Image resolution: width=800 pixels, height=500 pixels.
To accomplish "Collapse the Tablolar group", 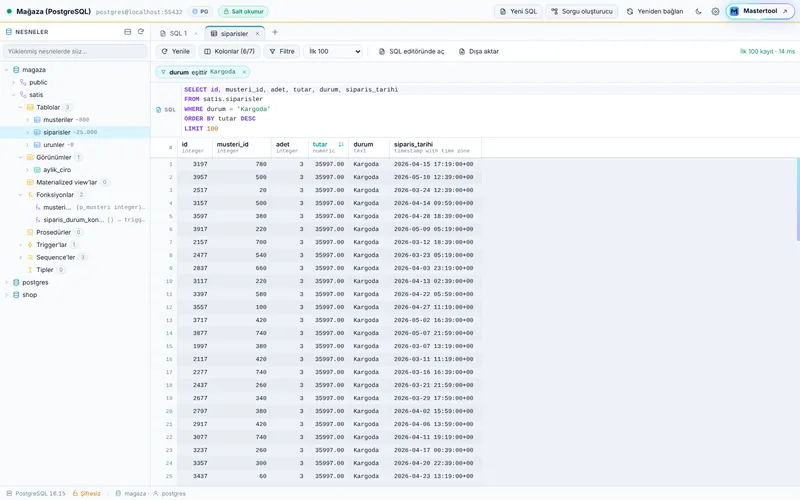I will coord(20,107).
